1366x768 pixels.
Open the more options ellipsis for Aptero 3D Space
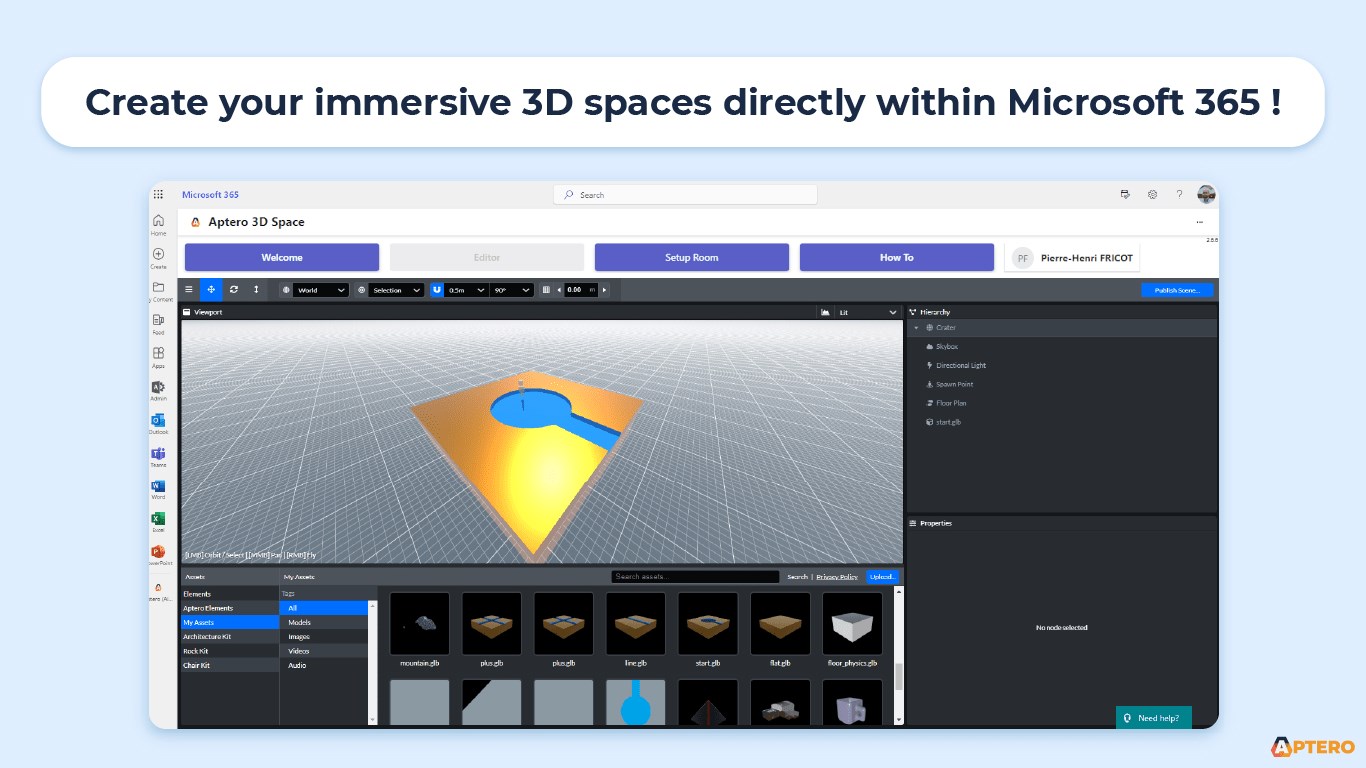coord(1199,222)
